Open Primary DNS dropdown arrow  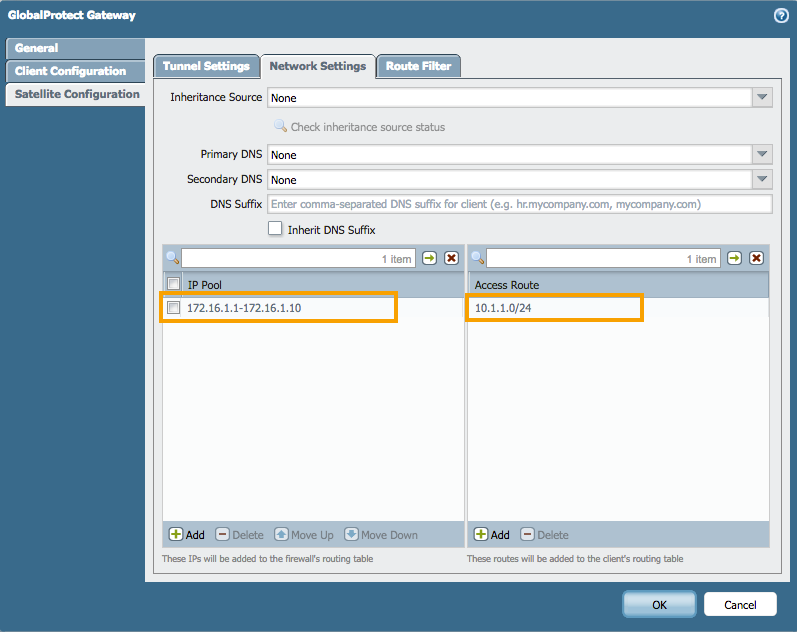tap(762, 154)
